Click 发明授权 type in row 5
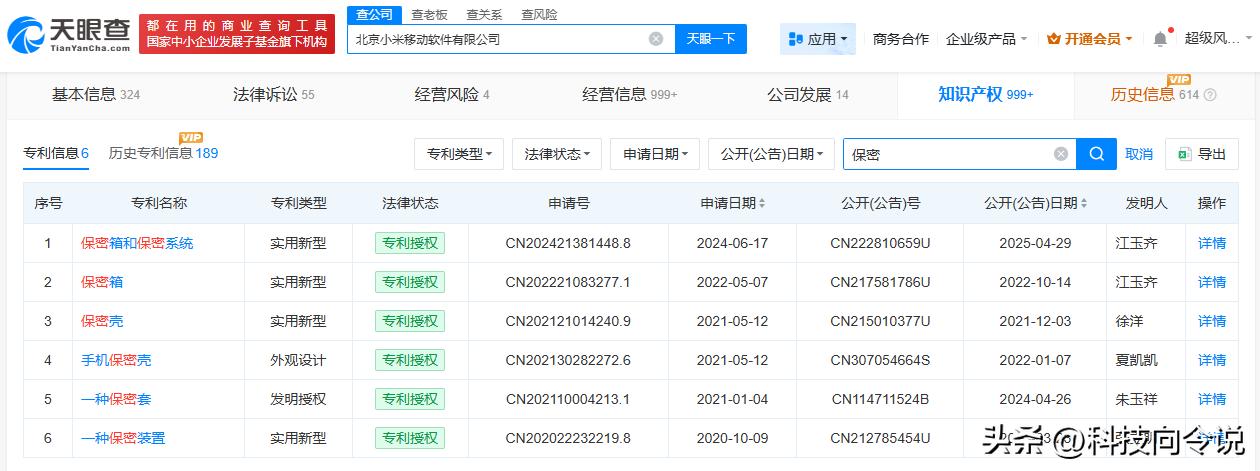Viewport: 1260px width, 471px height. (298, 399)
